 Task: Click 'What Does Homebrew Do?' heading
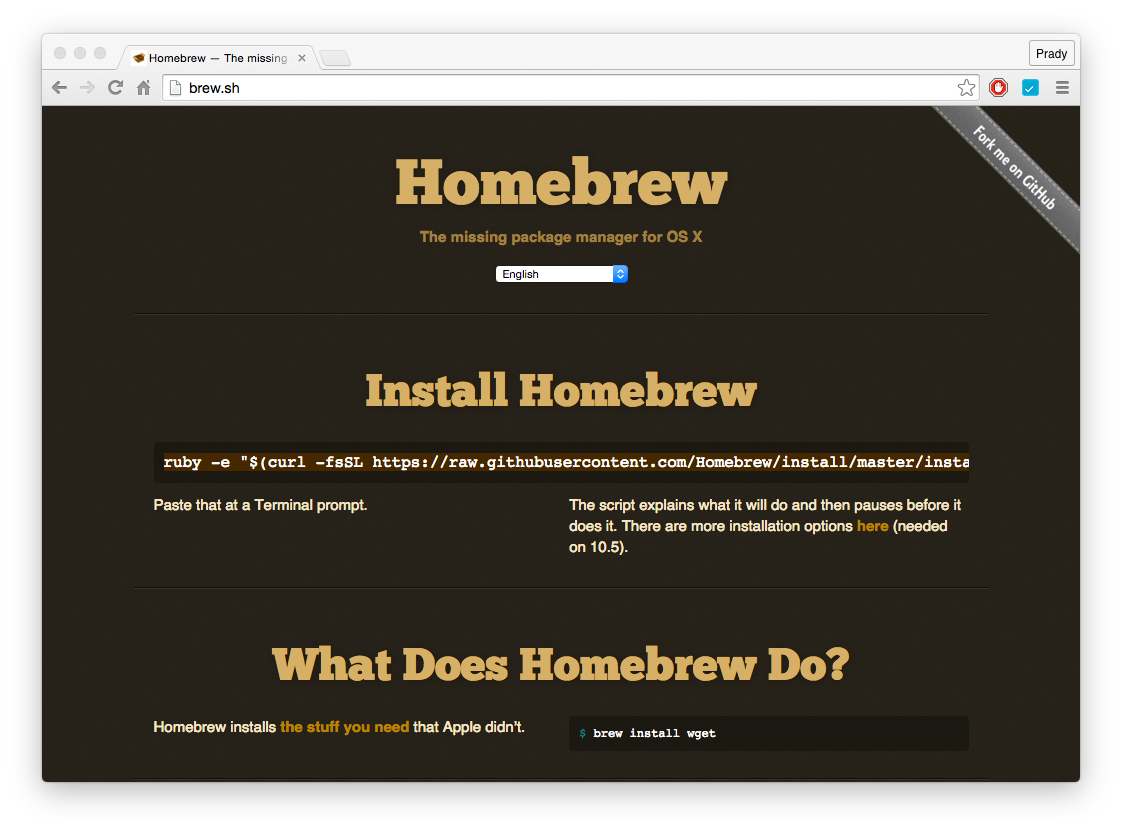[x=561, y=664]
